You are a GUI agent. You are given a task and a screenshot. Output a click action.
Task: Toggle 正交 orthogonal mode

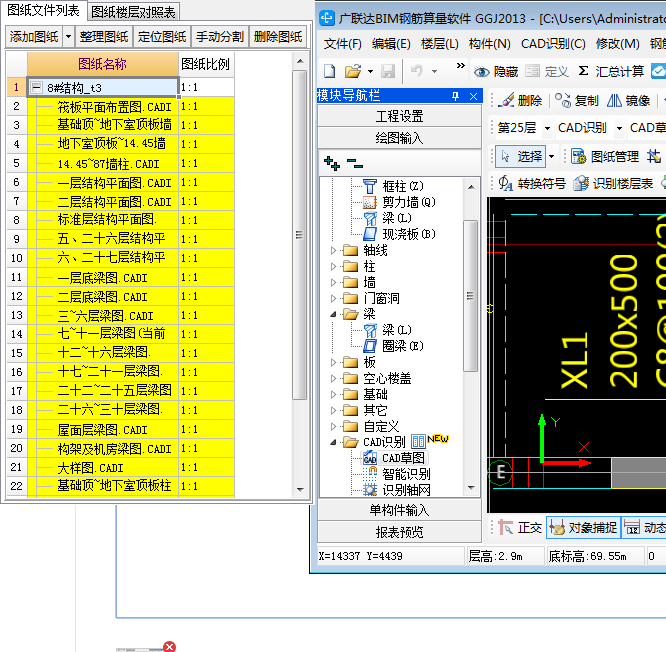520,528
